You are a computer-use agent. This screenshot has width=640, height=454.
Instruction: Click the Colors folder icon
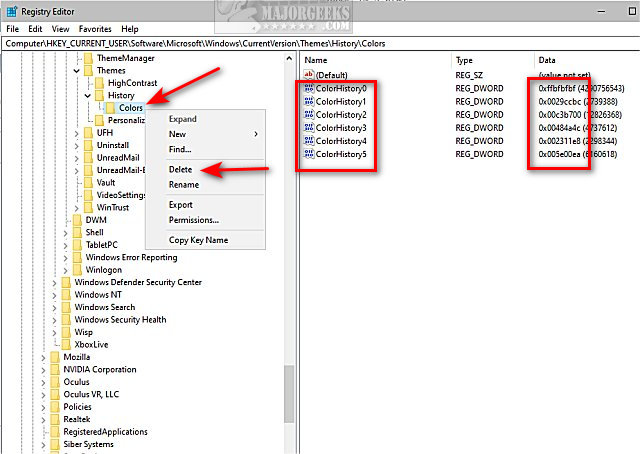(x=110, y=108)
